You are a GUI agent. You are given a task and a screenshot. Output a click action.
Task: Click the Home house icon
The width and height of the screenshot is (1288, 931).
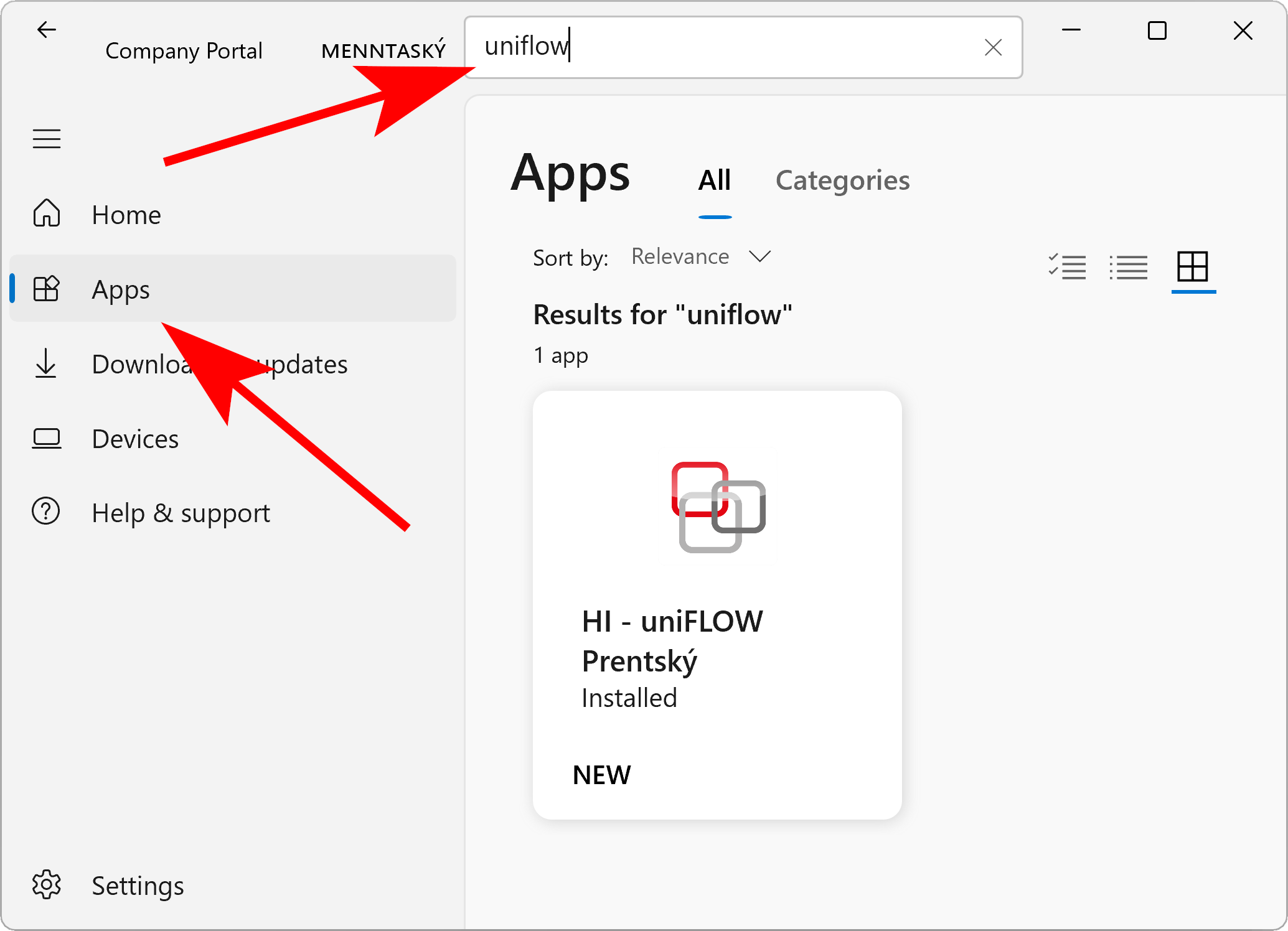(x=47, y=213)
